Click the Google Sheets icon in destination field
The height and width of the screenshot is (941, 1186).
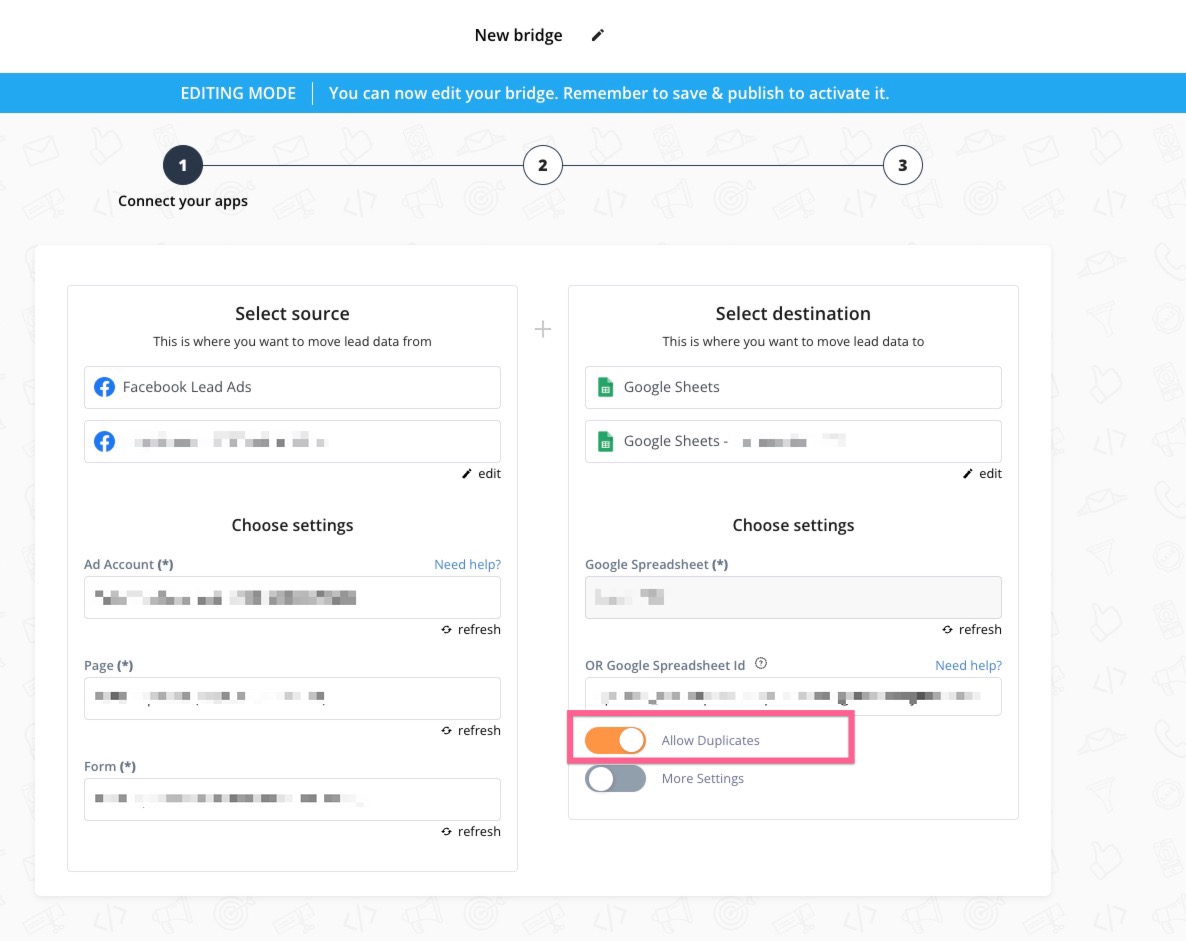point(605,387)
